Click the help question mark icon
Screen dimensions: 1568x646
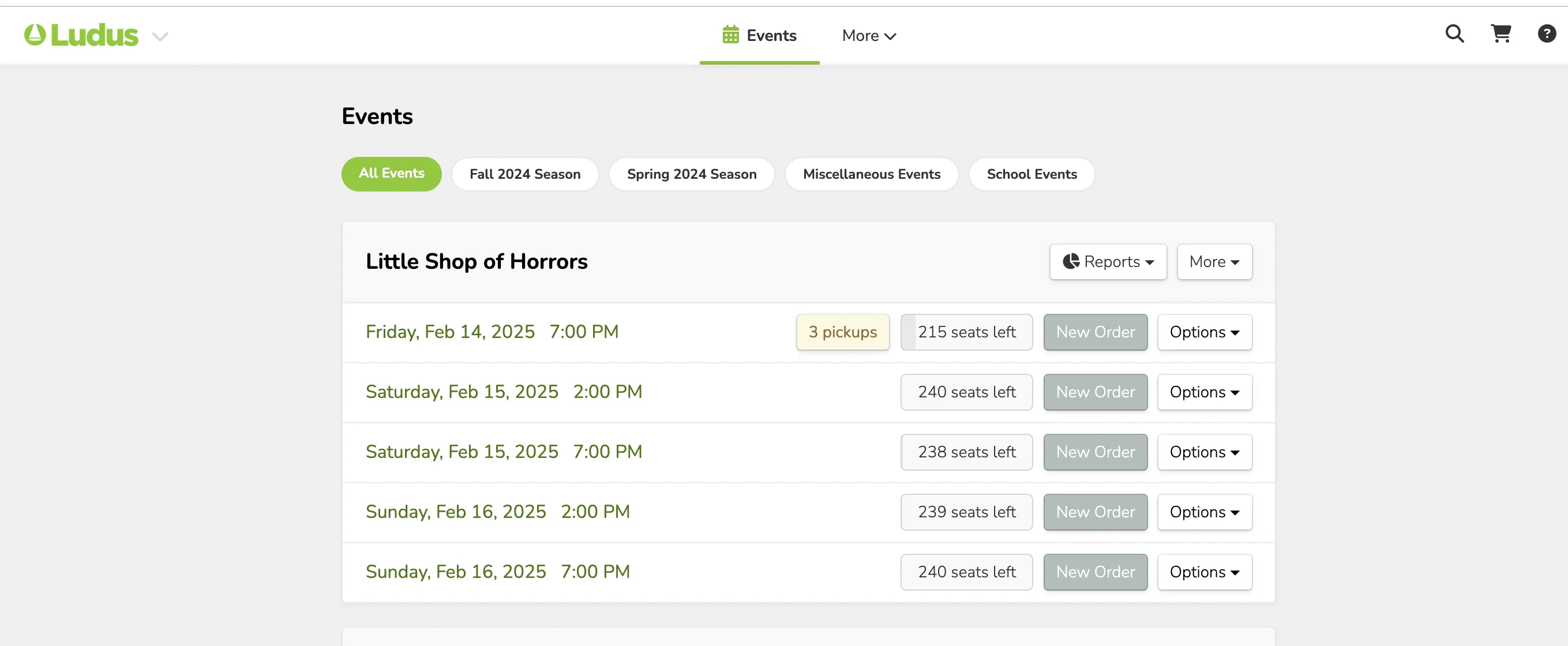[x=1547, y=34]
